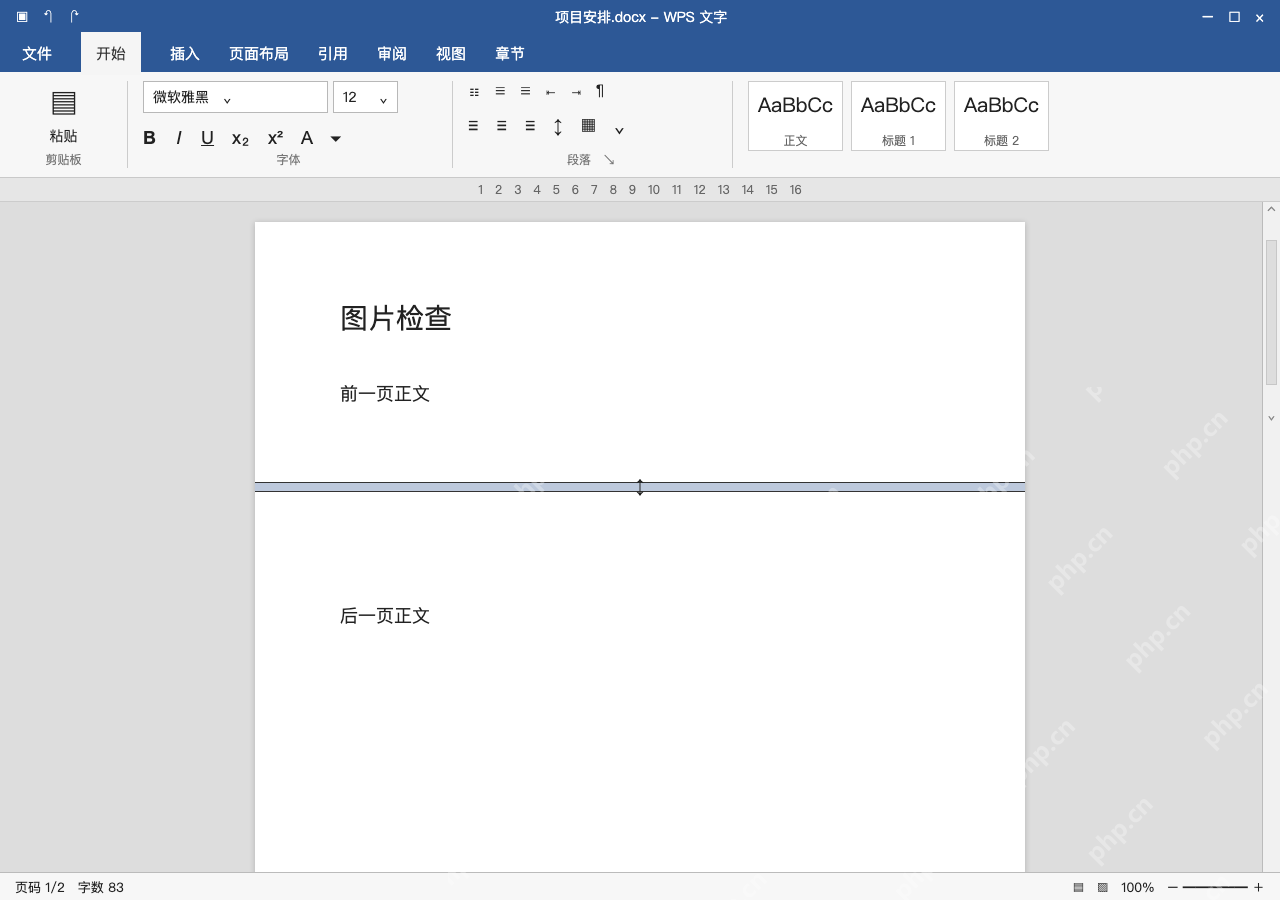Open the 视图 tab
The width and height of the screenshot is (1280, 900).
[x=451, y=54]
